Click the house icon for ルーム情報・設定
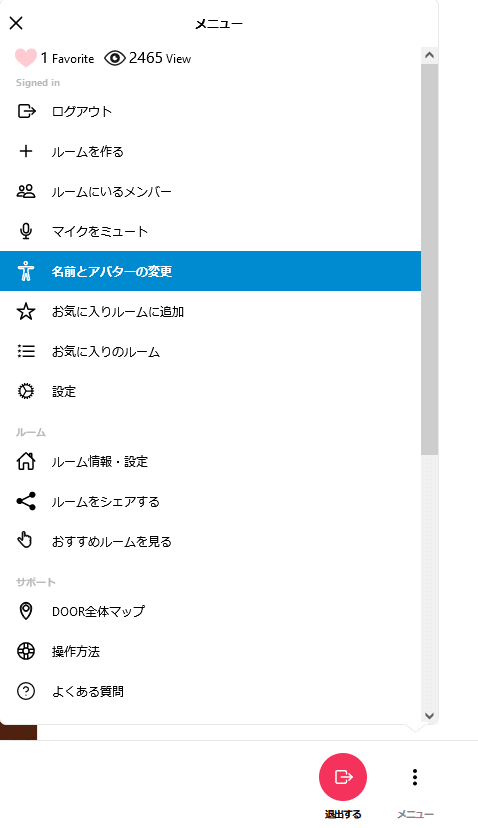The width and height of the screenshot is (478, 828). click(x=26, y=462)
